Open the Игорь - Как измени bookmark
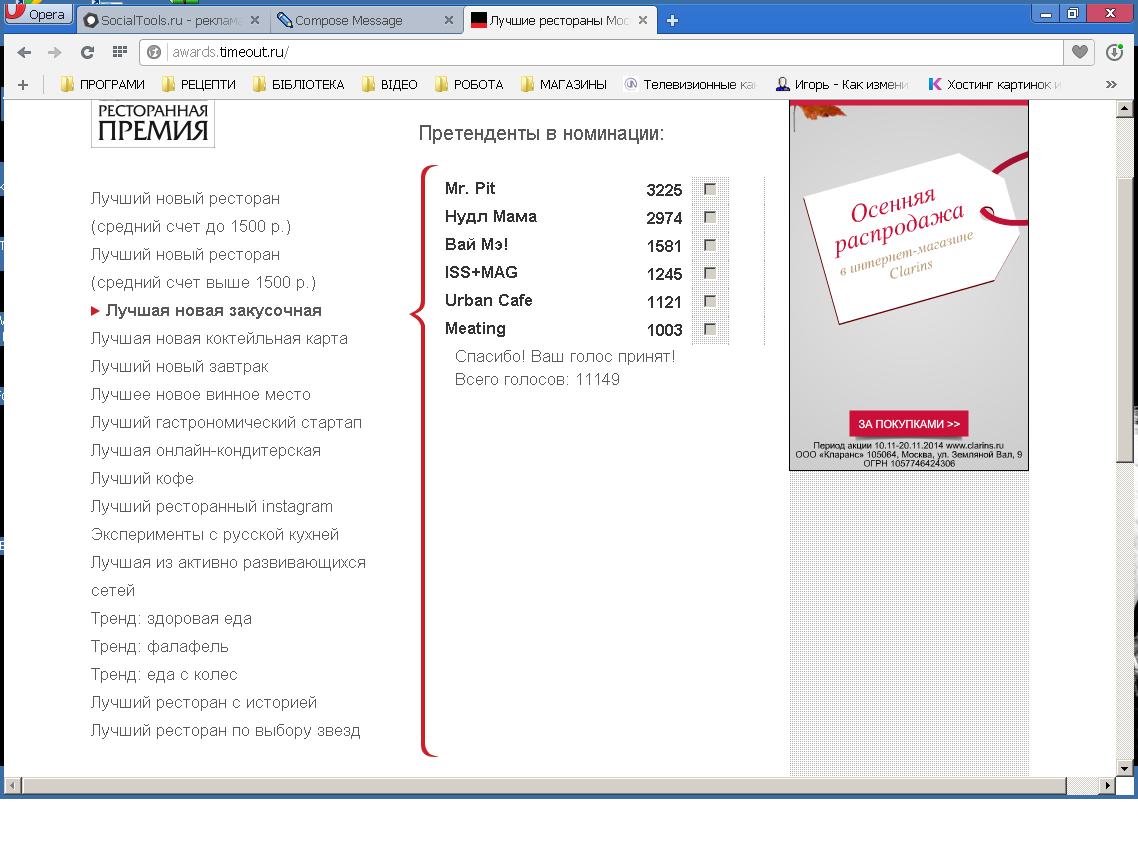Viewport: 1138px width, 857px height. click(x=842, y=84)
